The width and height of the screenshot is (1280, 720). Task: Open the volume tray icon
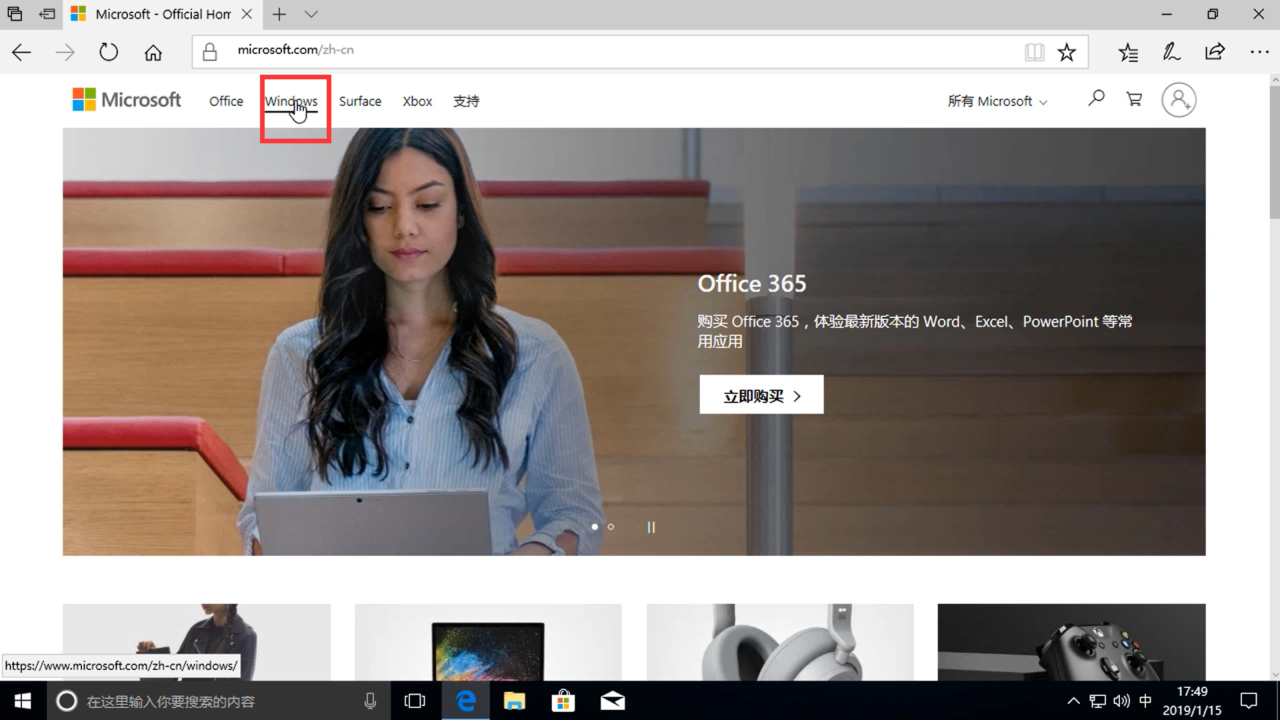1121,701
